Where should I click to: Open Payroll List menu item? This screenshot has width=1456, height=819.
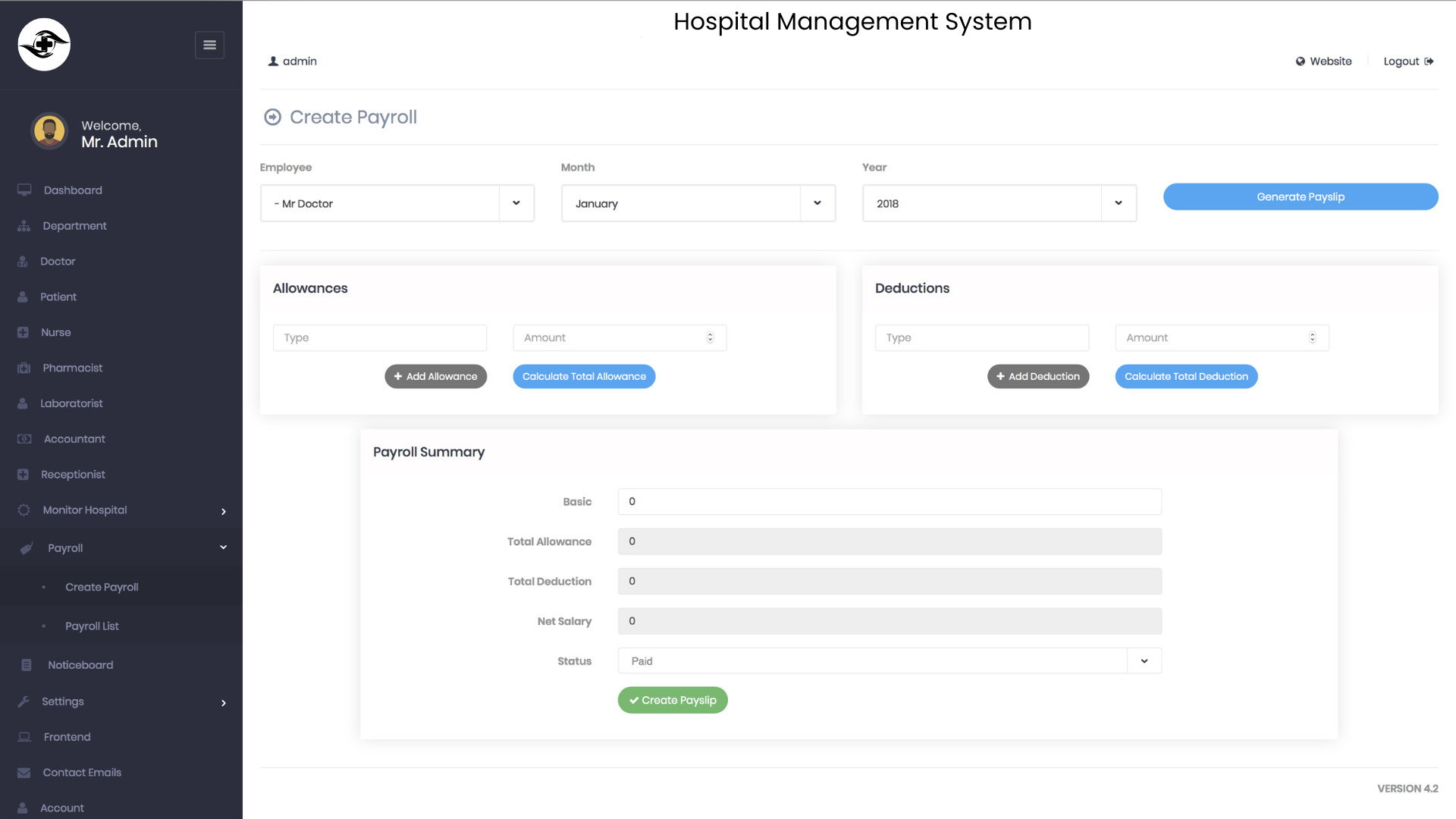coord(92,626)
